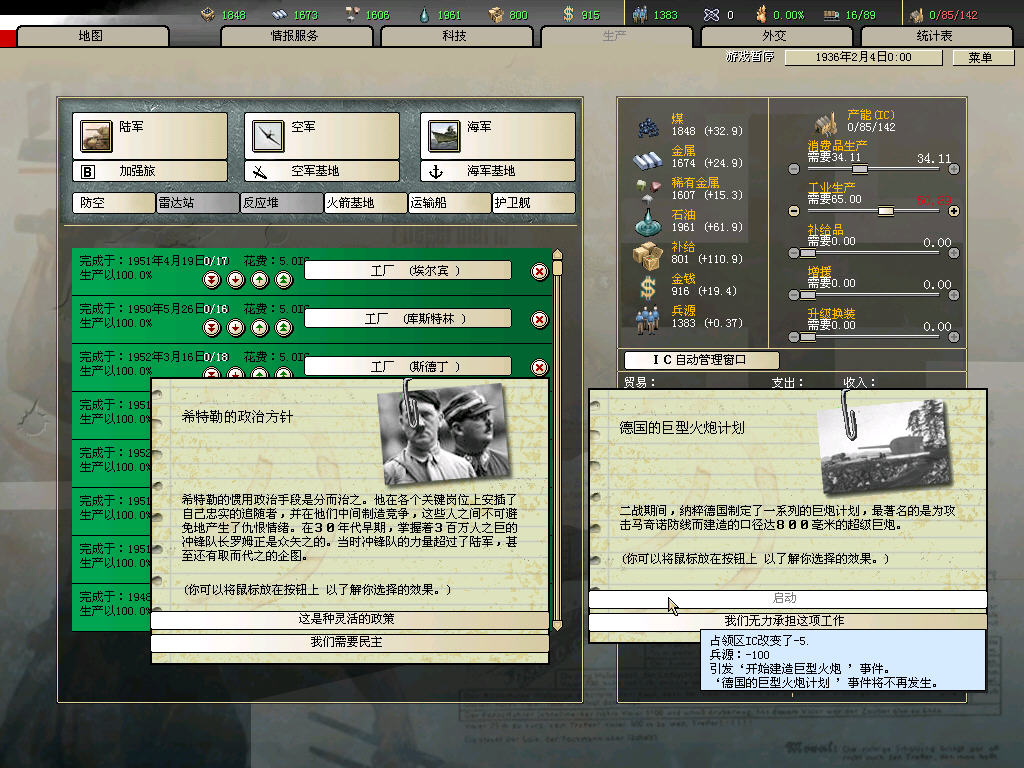This screenshot has width=1024, height=768.
Task: Adjust the 补给品 slider handle
Action: (x=808, y=253)
